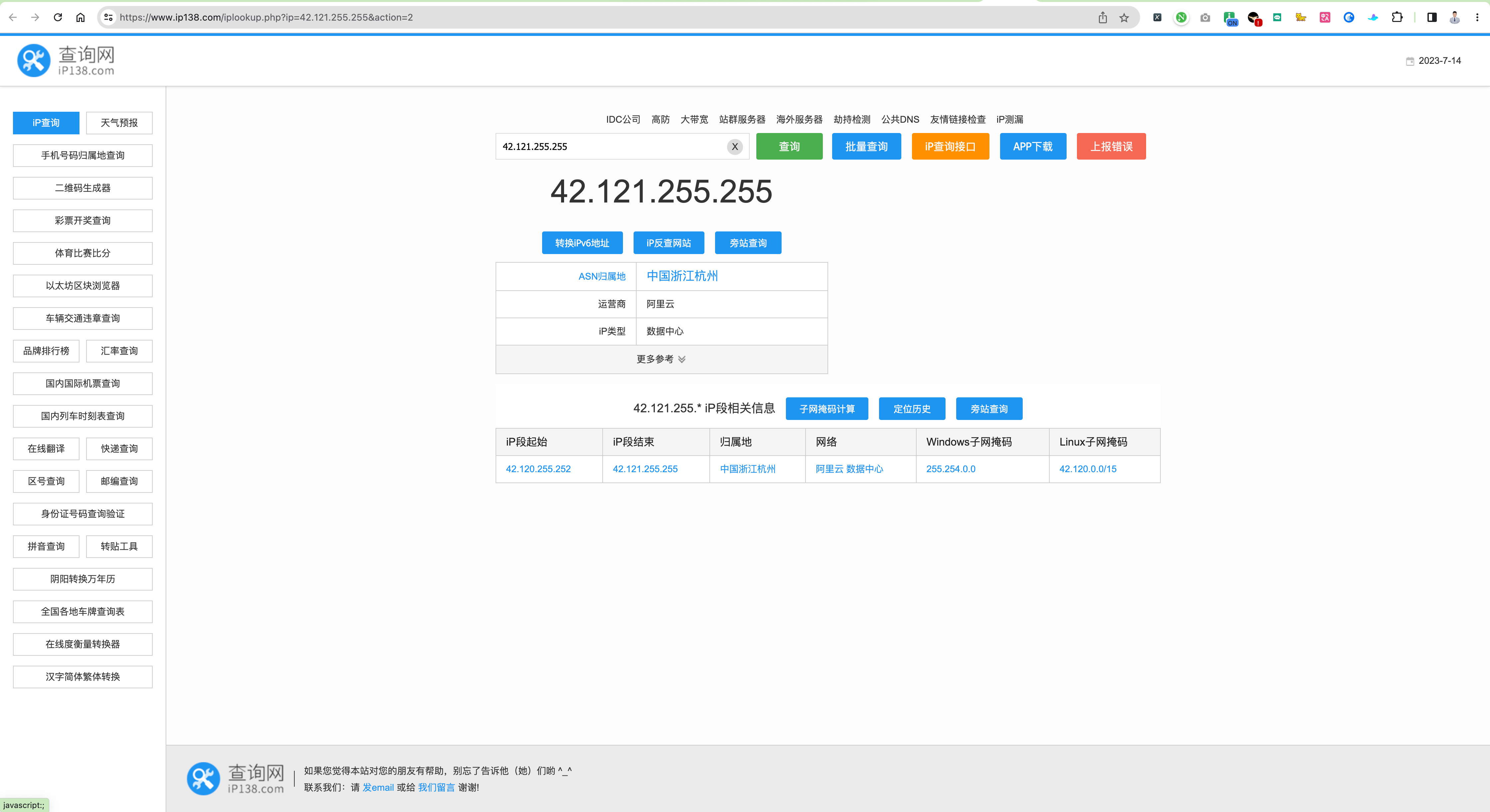1490x812 pixels.
Task: Click the 高防 top link
Action: click(660, 119)
